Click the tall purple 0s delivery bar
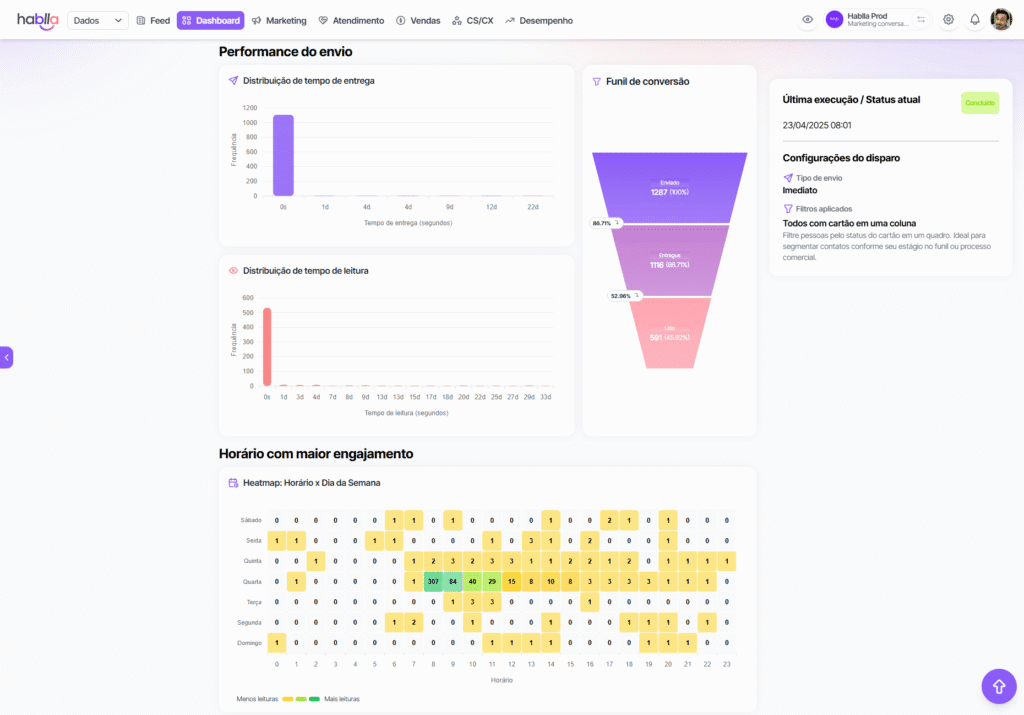Image resolution: width=1024 pixels, height=715 pixels. (x=283, y=155)
